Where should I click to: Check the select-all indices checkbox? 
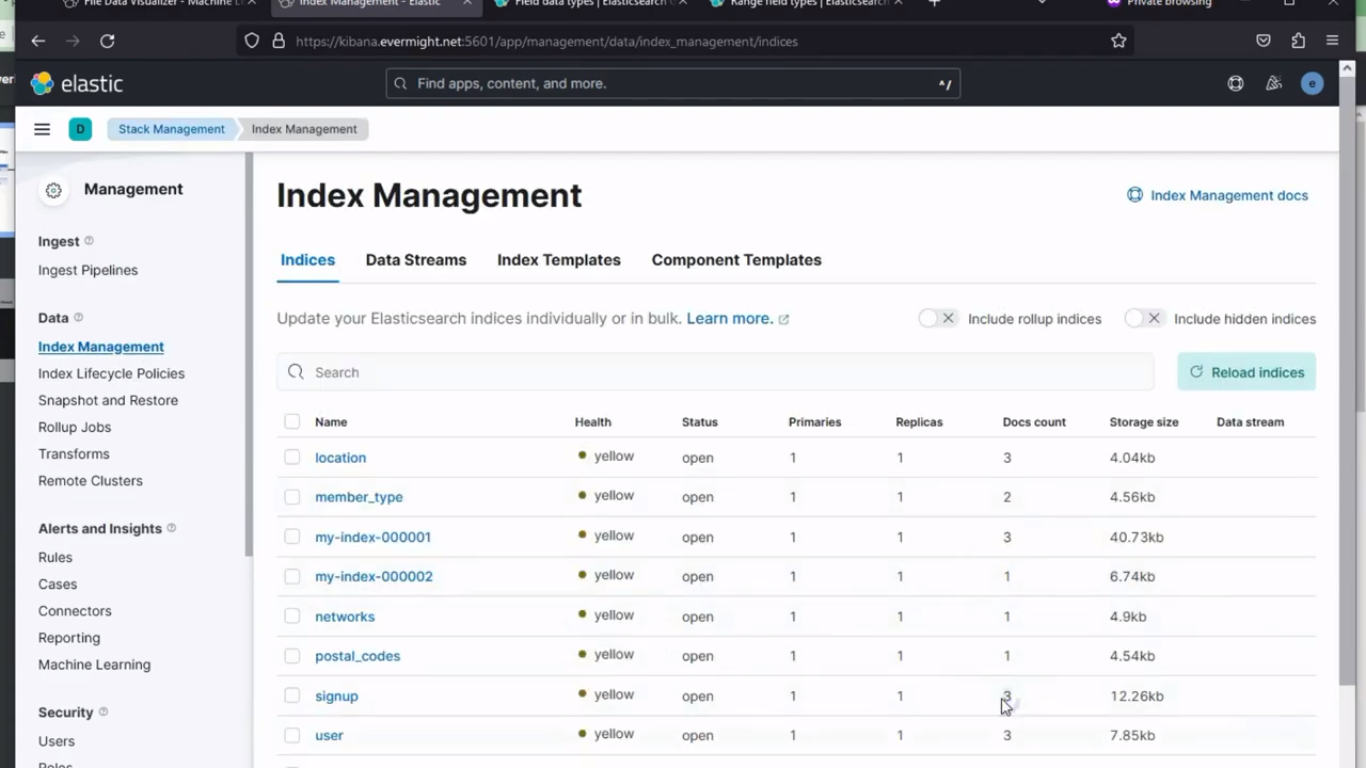pyautogui.click(x=292, y=422)
